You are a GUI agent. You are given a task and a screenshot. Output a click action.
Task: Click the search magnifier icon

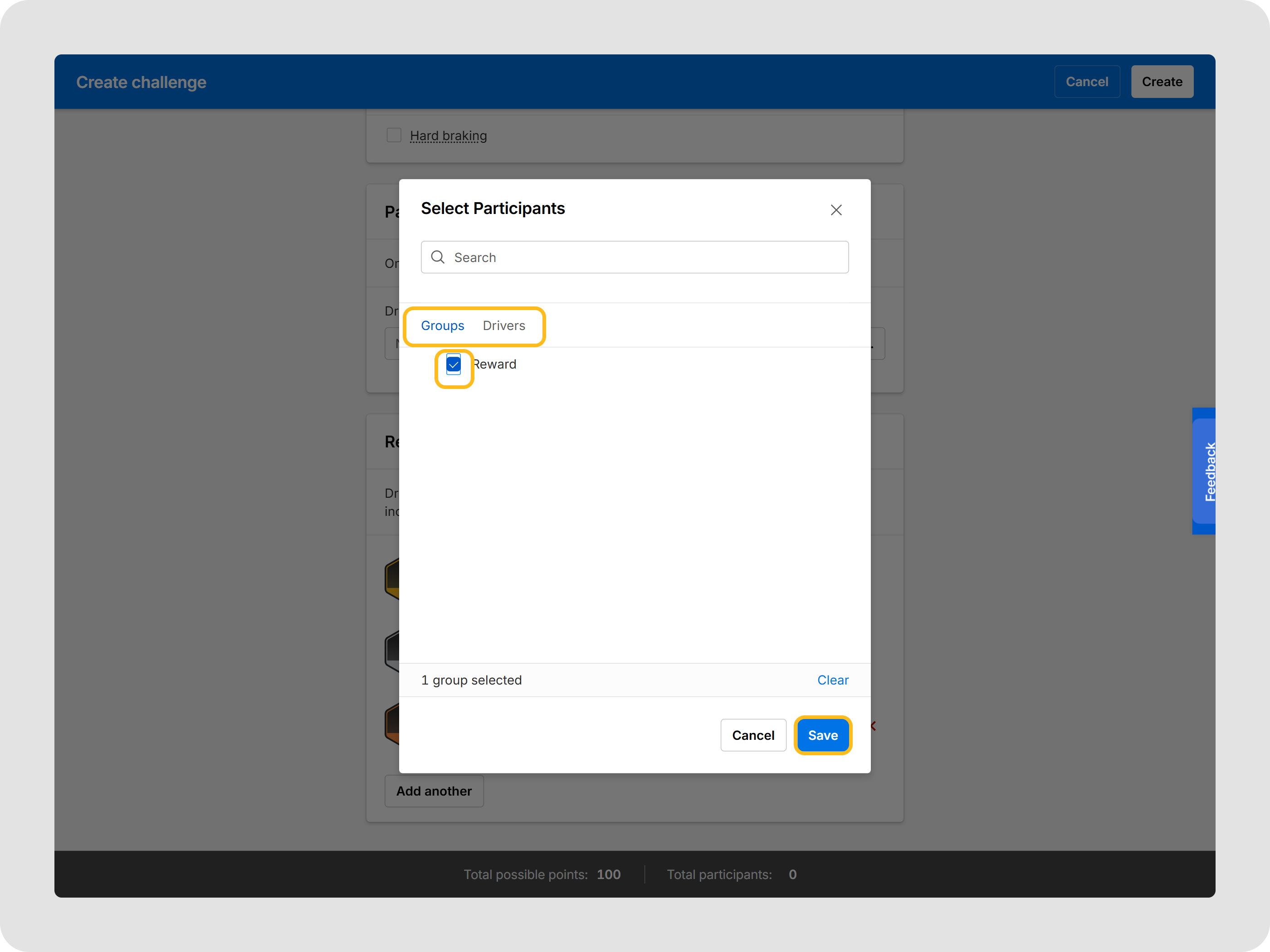pyautogui.click(x=438, y=257)
